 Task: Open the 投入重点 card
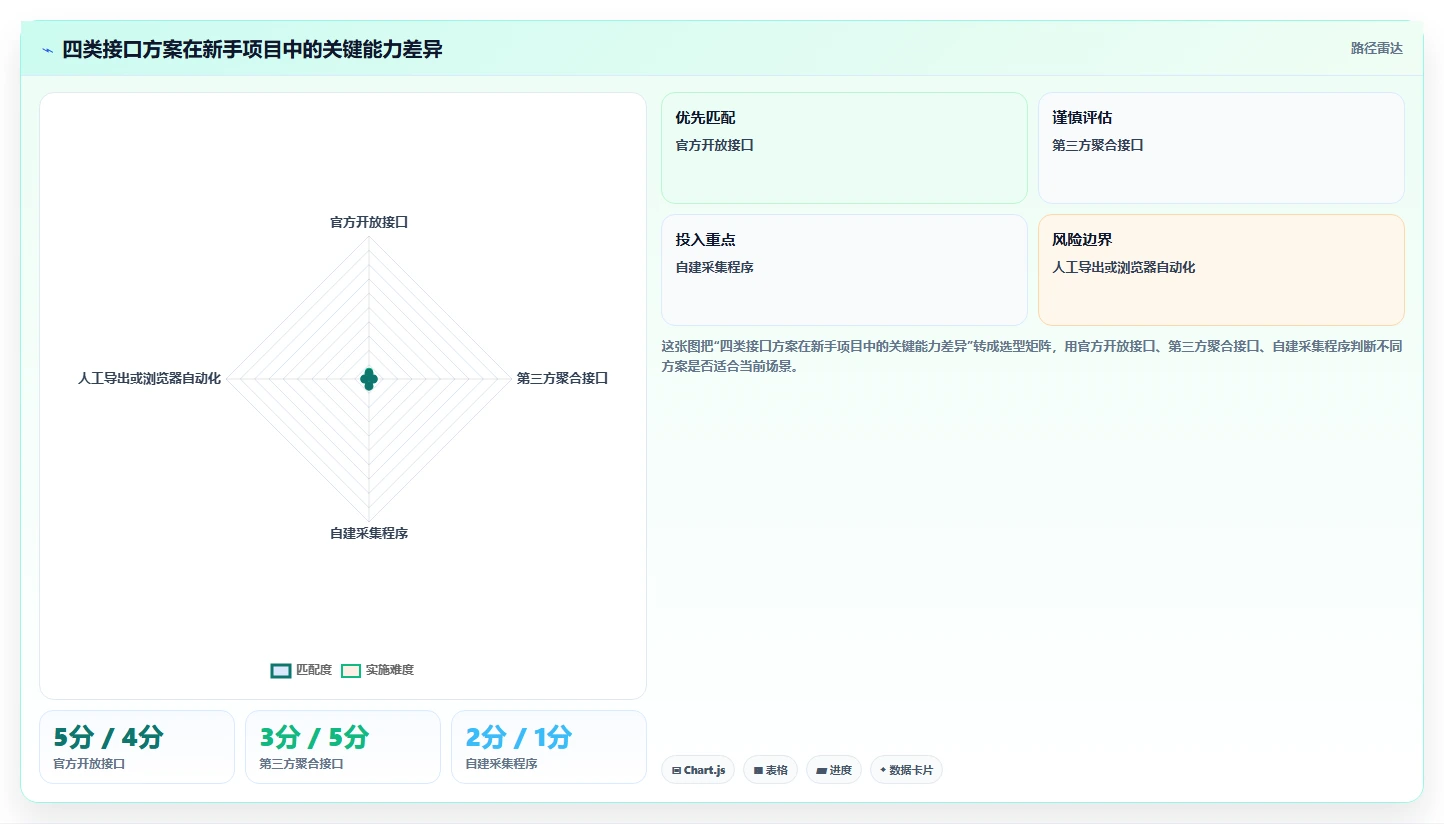[844, 270]
